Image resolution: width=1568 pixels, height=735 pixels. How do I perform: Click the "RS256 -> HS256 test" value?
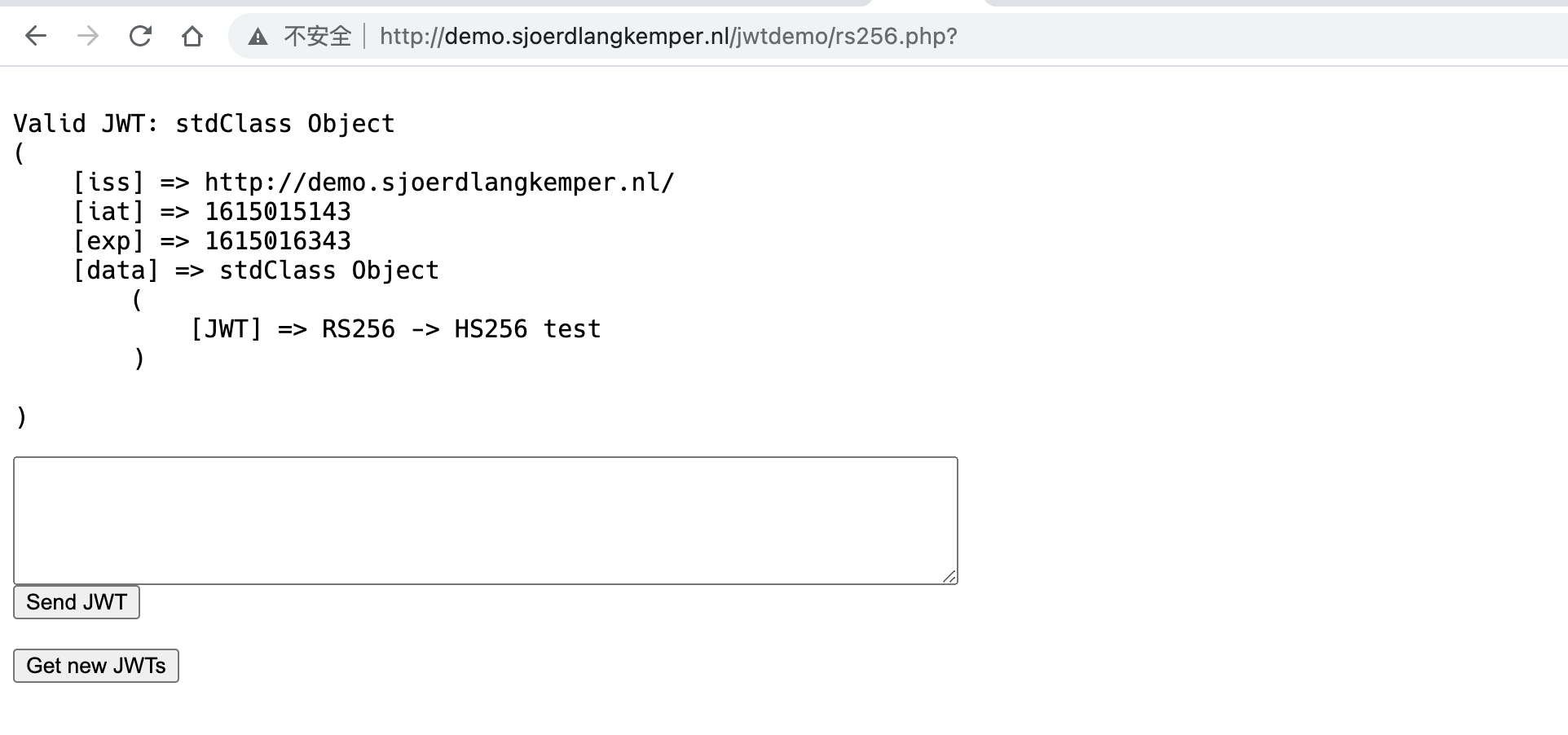click(461, 329)
